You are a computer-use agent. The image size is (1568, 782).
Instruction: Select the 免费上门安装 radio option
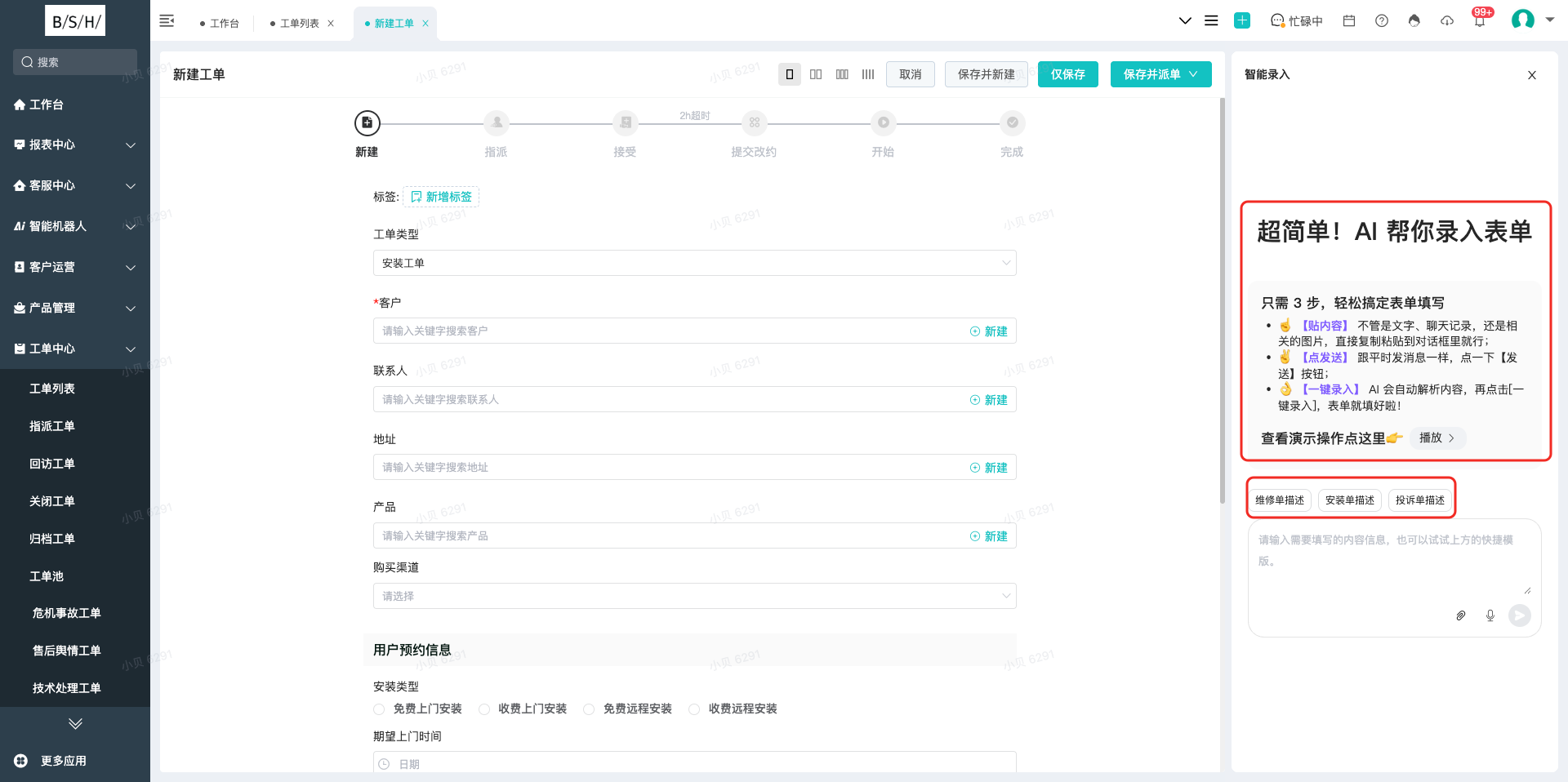click(x=379, y=709)
